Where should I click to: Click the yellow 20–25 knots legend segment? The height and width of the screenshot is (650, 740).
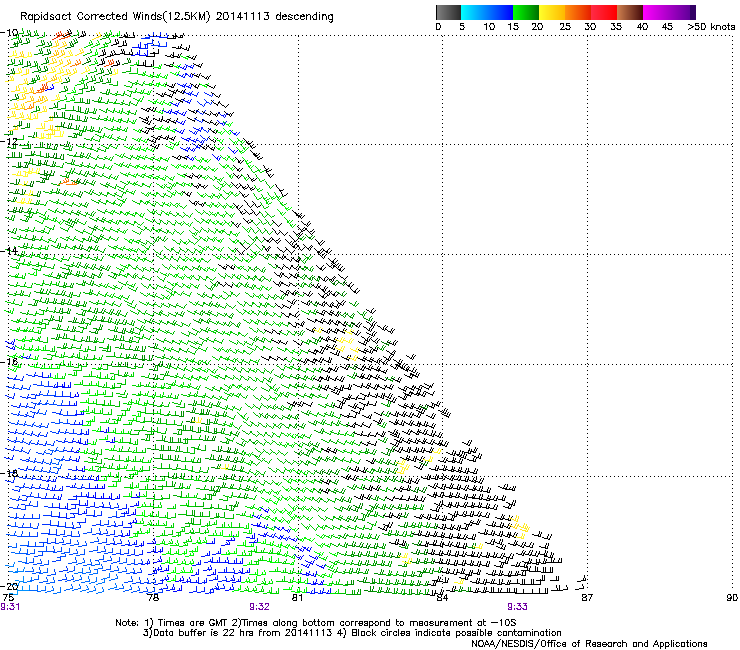(x=552, y=12)
